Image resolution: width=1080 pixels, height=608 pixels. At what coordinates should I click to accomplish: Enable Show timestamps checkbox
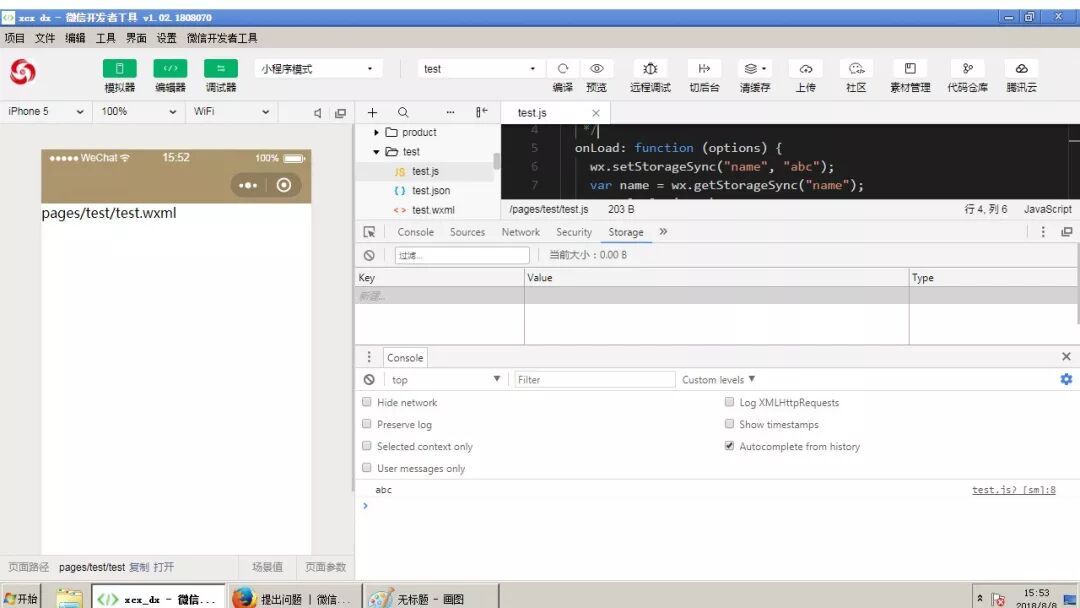tap(729, 424)
